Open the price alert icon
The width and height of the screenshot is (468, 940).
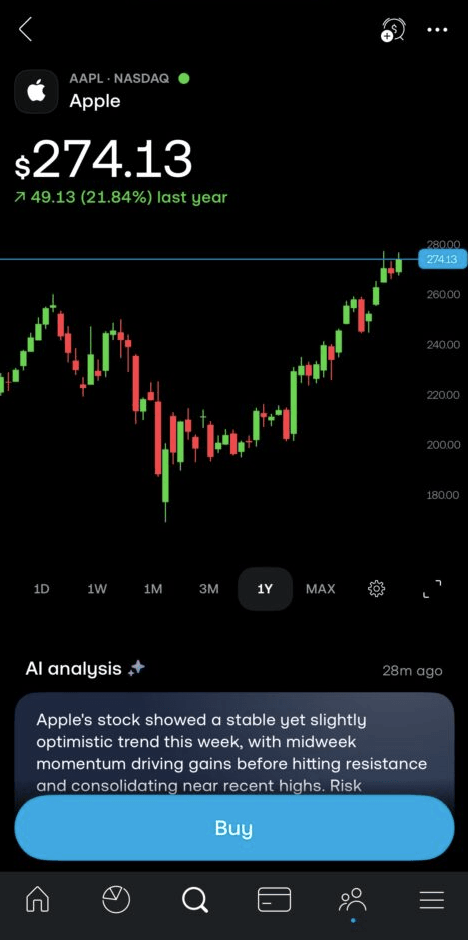point(394,30)
